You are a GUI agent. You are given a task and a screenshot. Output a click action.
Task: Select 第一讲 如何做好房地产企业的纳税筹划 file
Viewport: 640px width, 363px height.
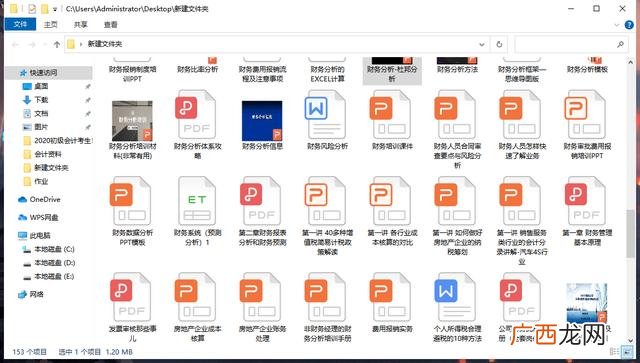pyautogui.click(x=457, y=216)
